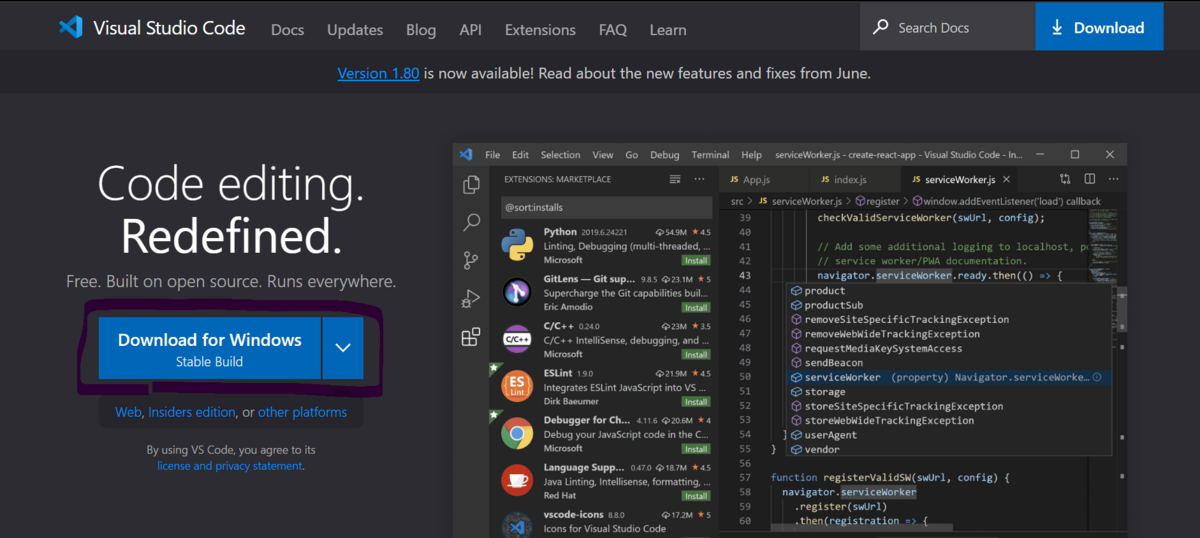Expand the download options dropdown arrow
The image size is (1200, 538).
343,348
